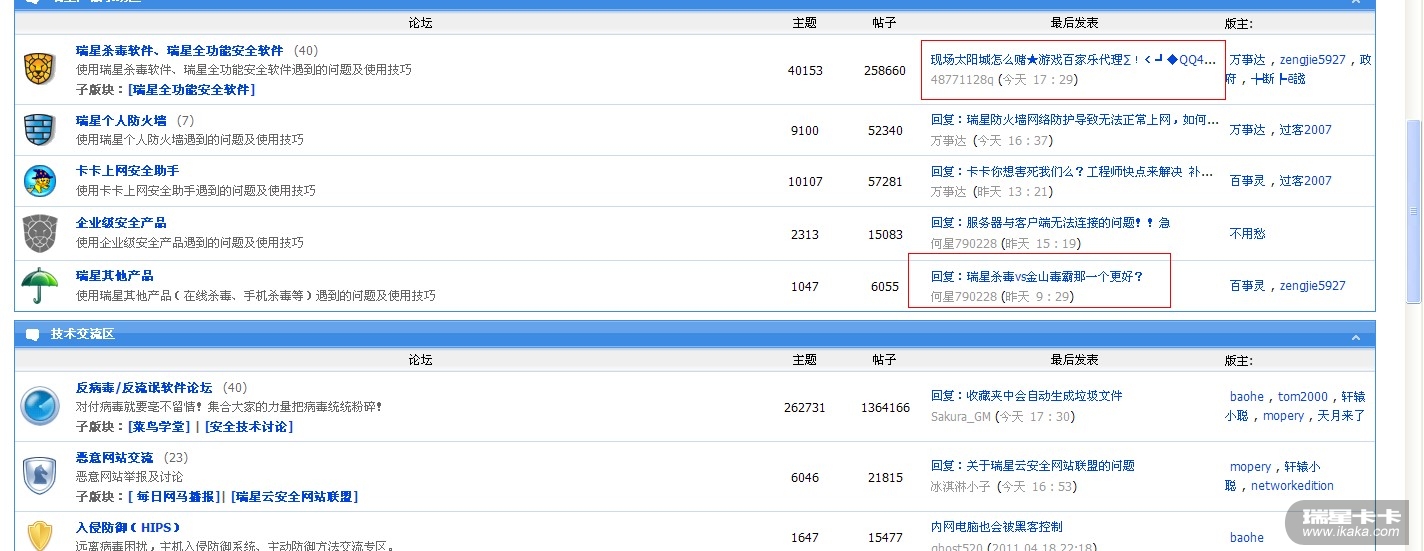Click post count 1364166

click(884, 408)
